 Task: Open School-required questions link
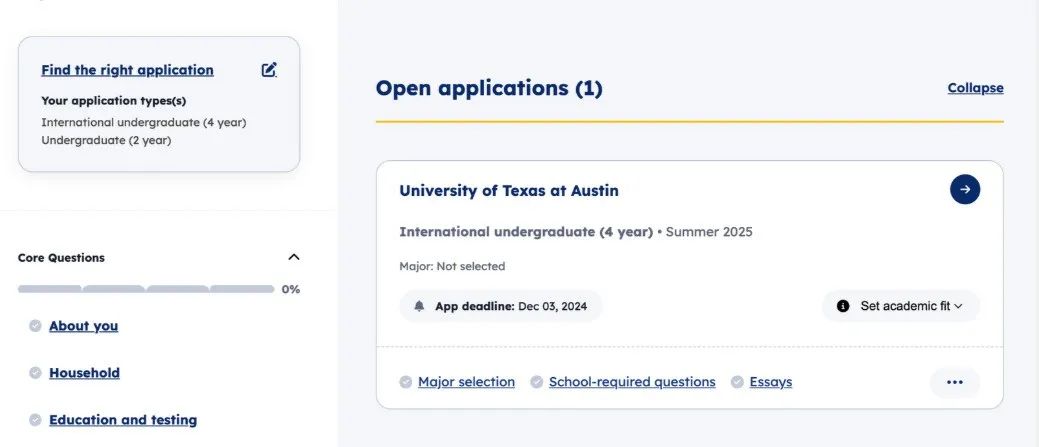[632, 382]
